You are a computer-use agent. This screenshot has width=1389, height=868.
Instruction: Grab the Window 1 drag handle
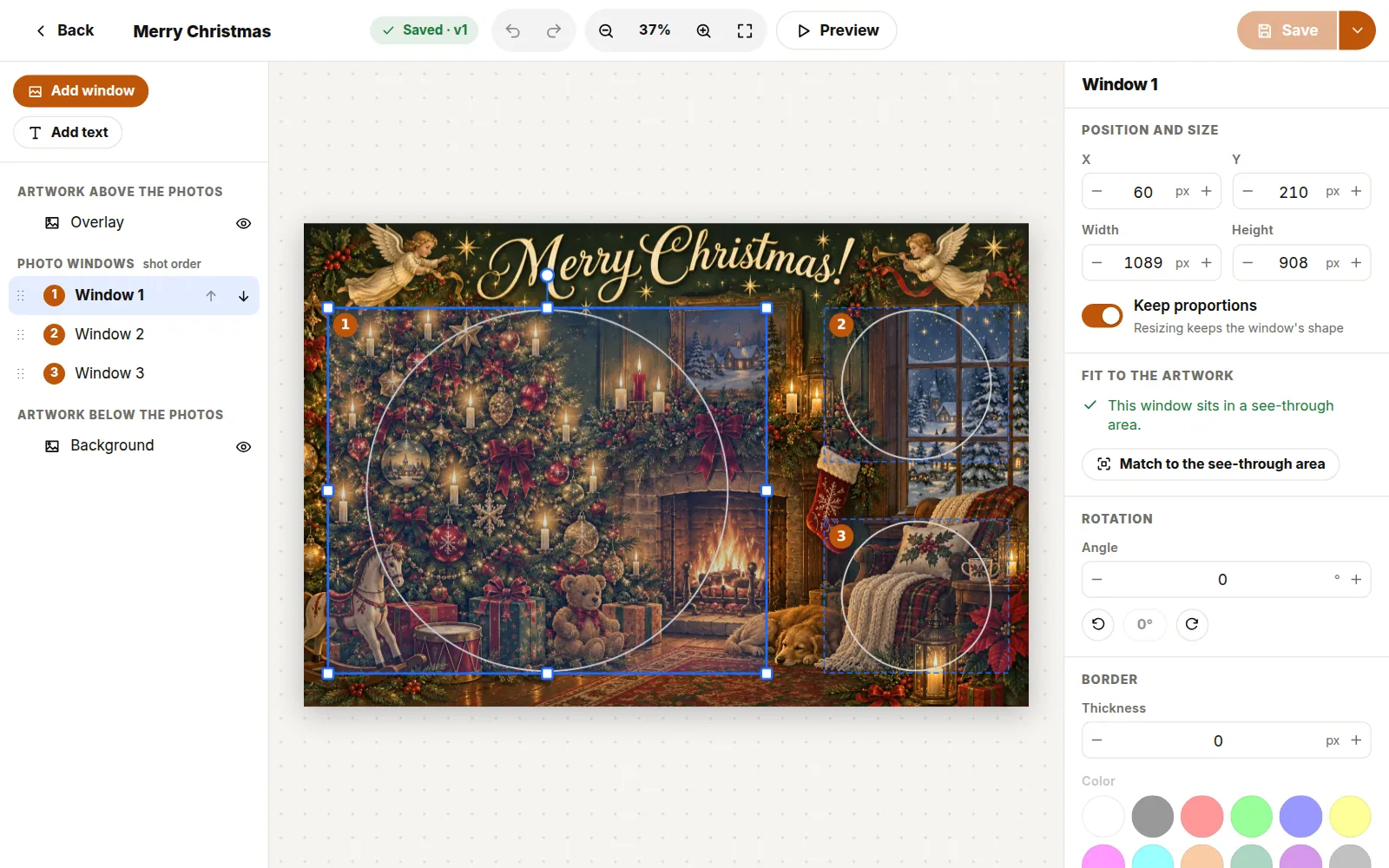(21, 295)
